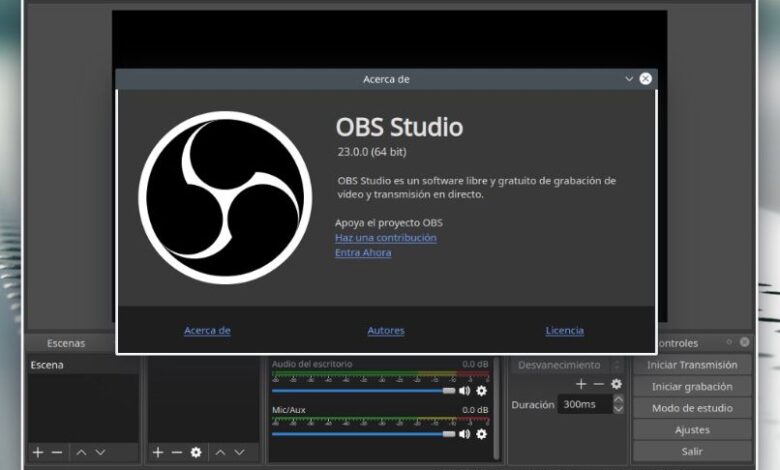Close the Acerca de dialog
The image size is (780, 470).
pos(646,79)
